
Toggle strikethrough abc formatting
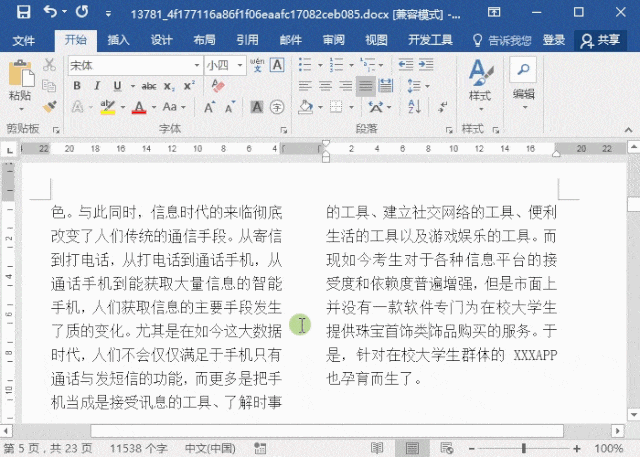[x=149, y=86]
